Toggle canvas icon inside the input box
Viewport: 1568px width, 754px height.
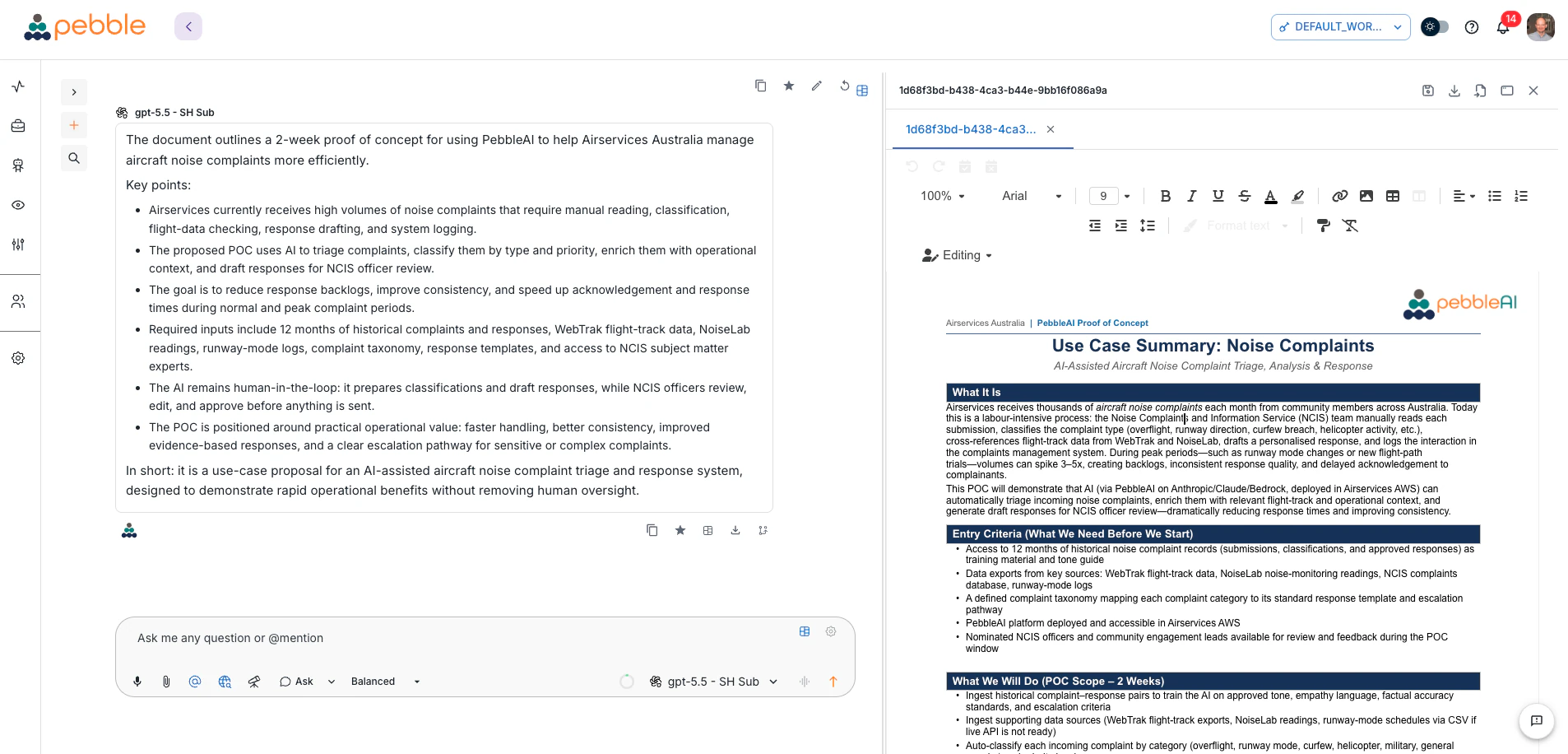805,631
